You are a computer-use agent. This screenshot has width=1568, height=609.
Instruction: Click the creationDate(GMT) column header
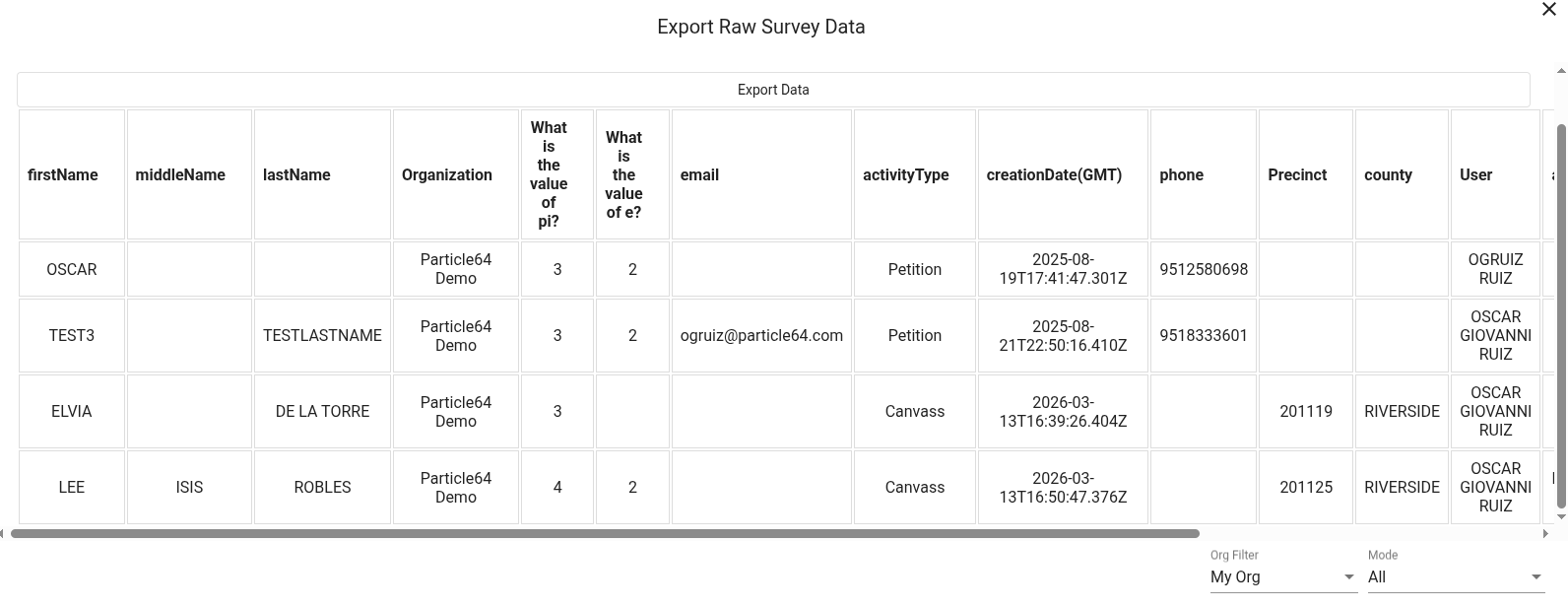point(1053,174)
